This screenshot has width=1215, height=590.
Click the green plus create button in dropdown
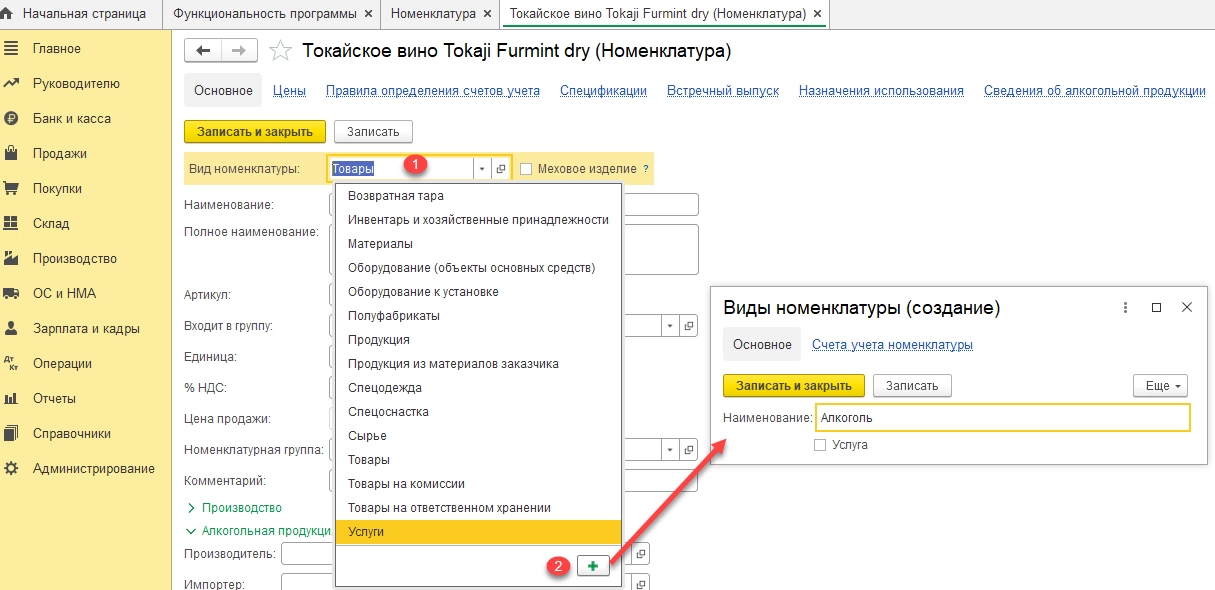click(593, 566)
